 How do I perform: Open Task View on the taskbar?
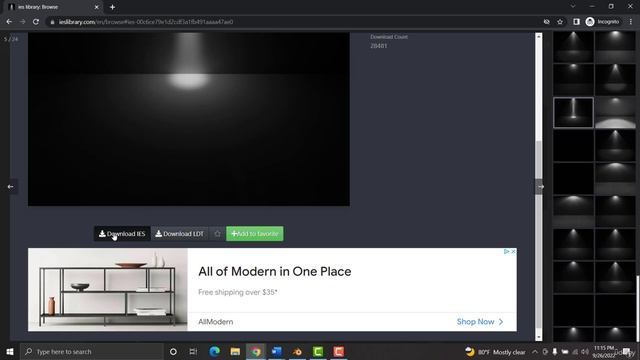click(x=193, y=351)
